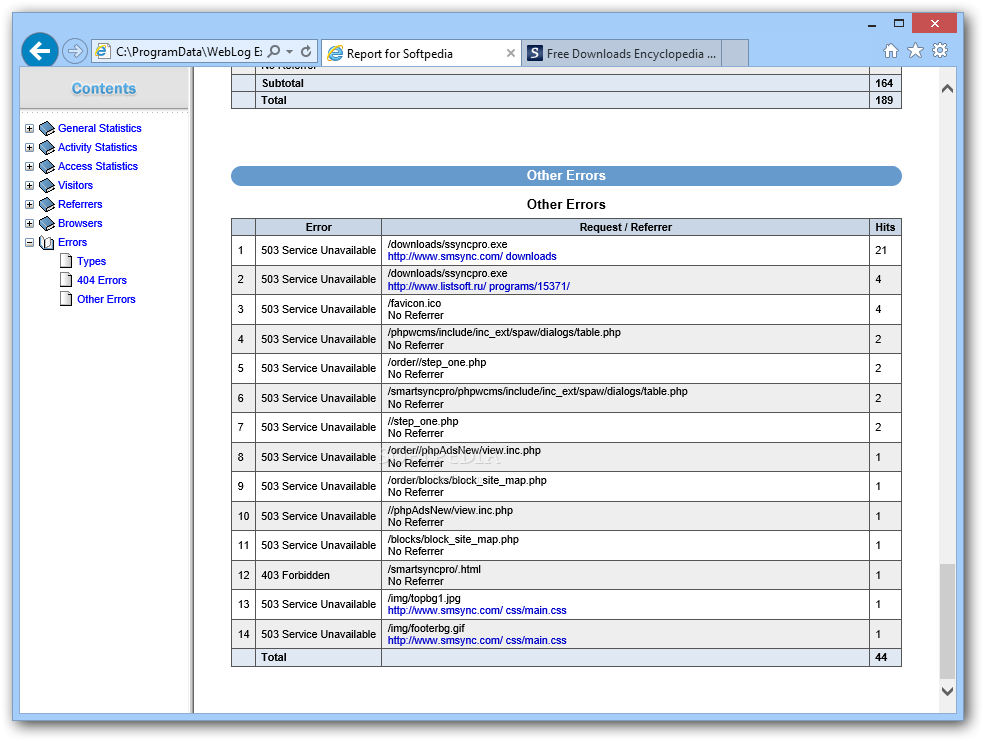Click the page icon beside Types
The height and width of the screenshot is (741, 984).
point(66,261)
